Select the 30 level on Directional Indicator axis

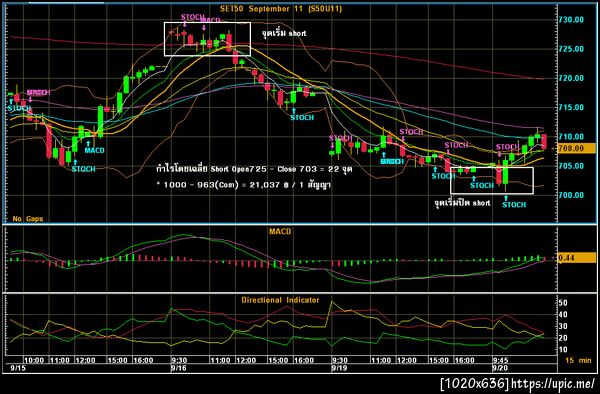point(563,326)
